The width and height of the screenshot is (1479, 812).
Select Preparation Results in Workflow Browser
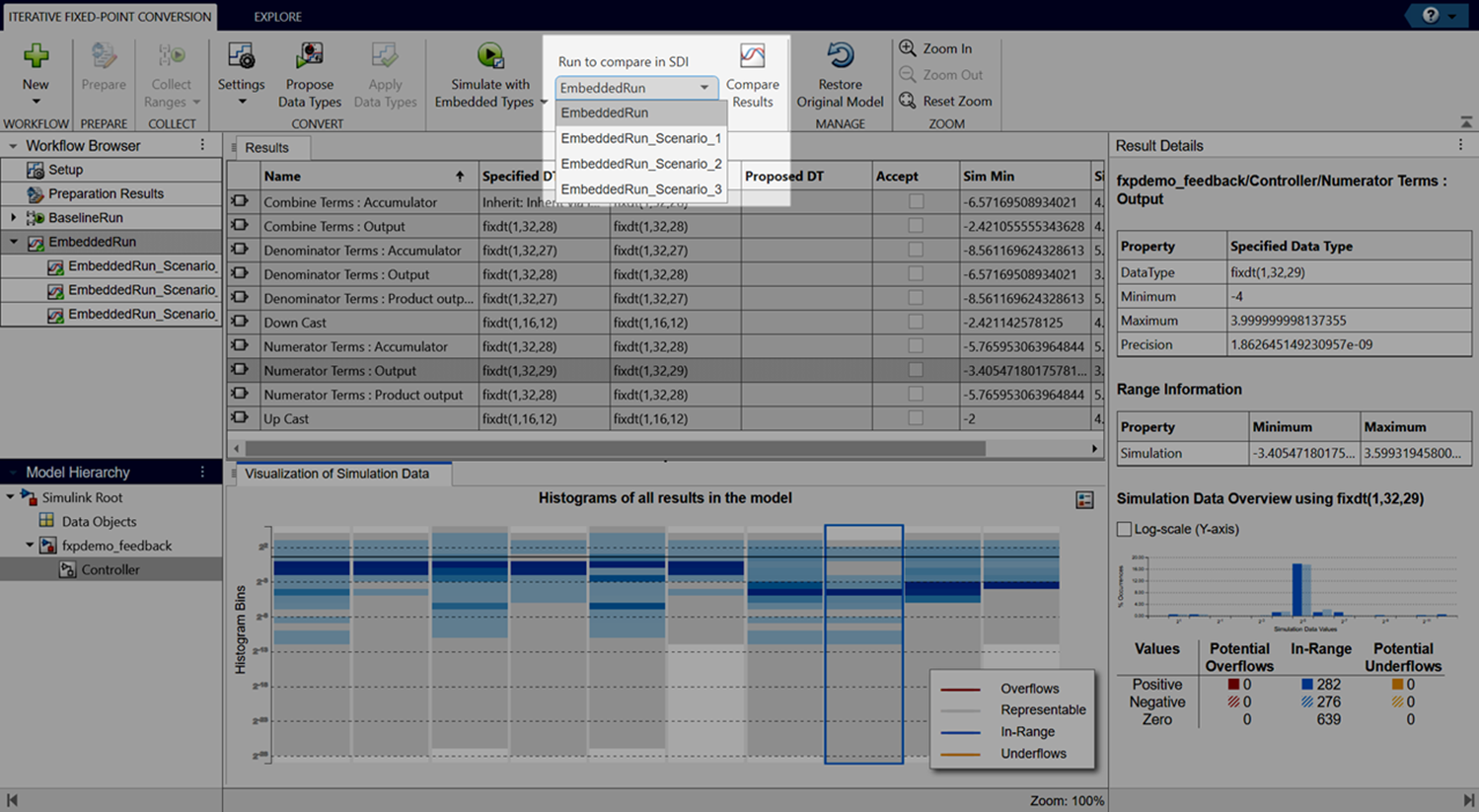[x=106, y=194]
